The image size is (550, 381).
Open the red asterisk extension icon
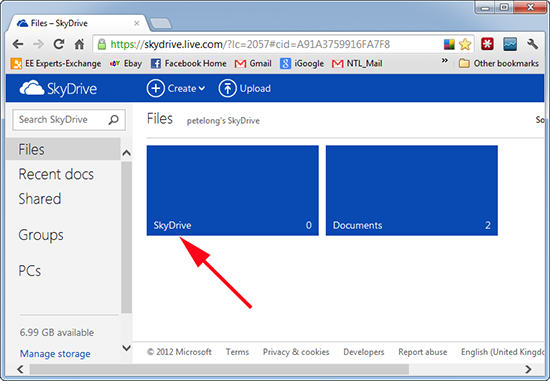[x=487, y=44]
